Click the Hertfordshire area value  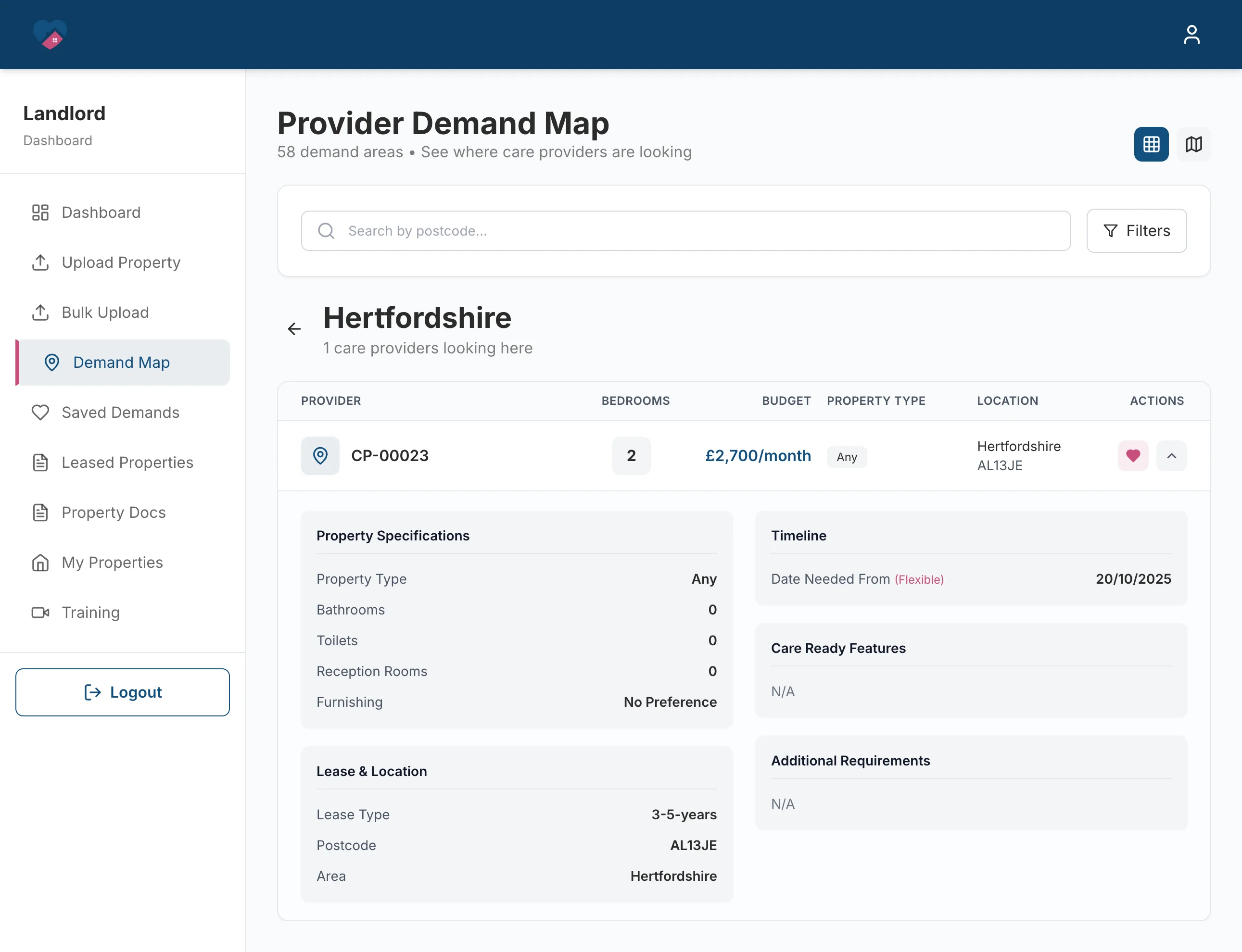click(x=673, y=876)
